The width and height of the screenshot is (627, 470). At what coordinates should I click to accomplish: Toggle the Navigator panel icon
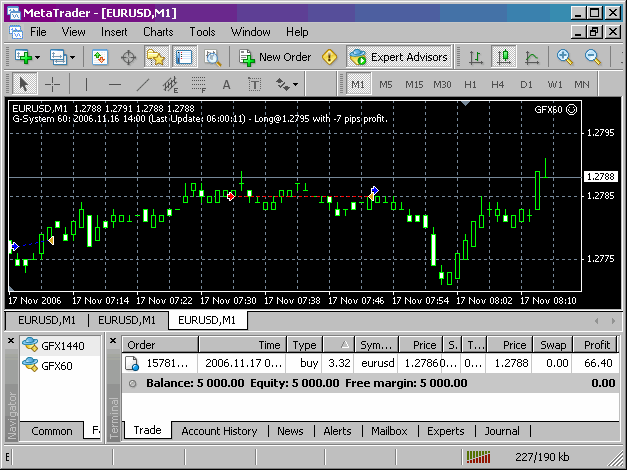pos(156,57)
